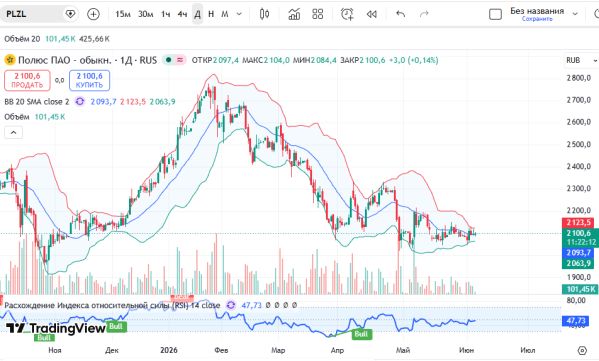Click the Сохранить link
599x361 pixels.
(537, 19)
